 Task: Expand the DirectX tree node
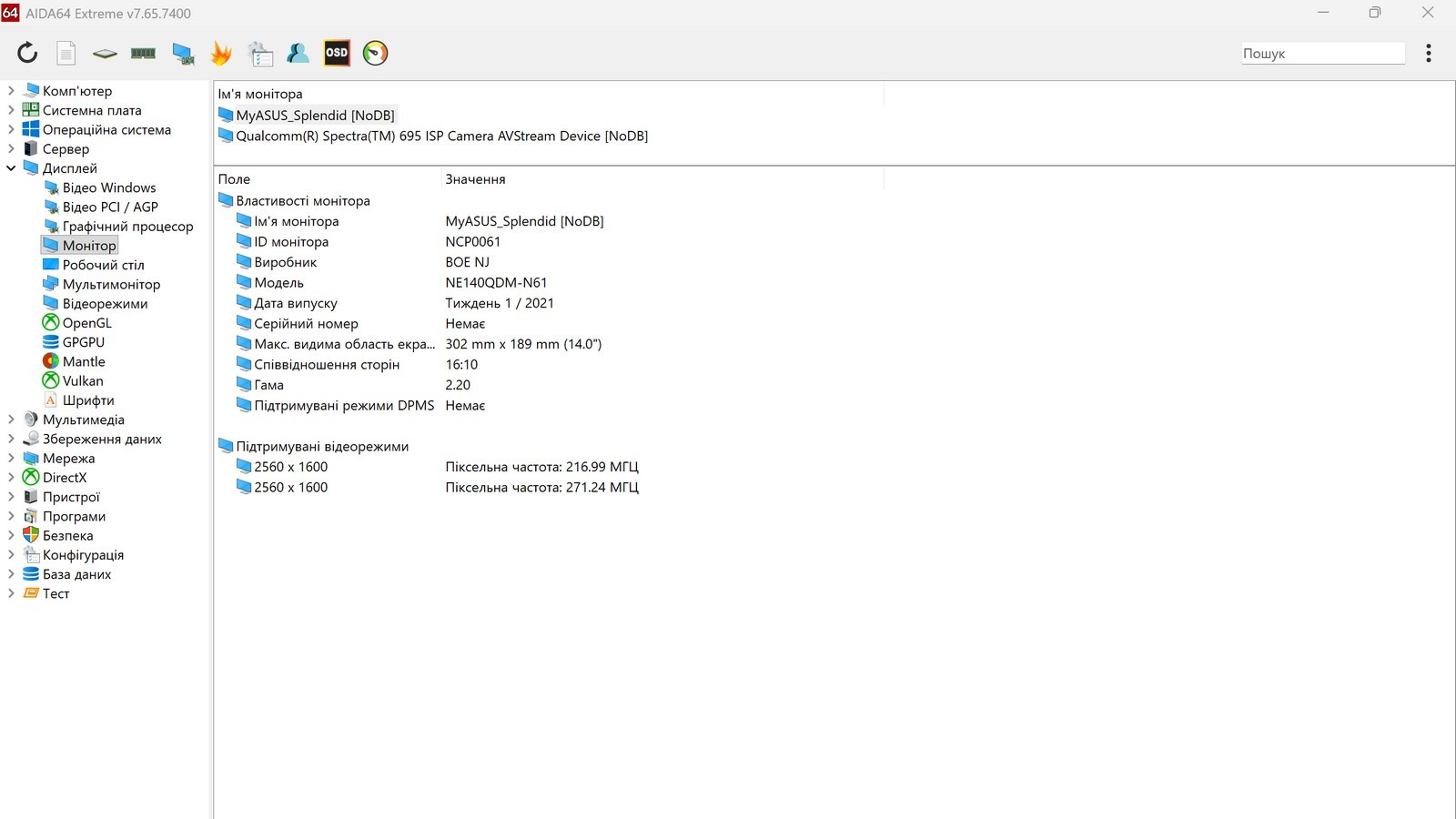pyautogui.click(x=11, y=478)
